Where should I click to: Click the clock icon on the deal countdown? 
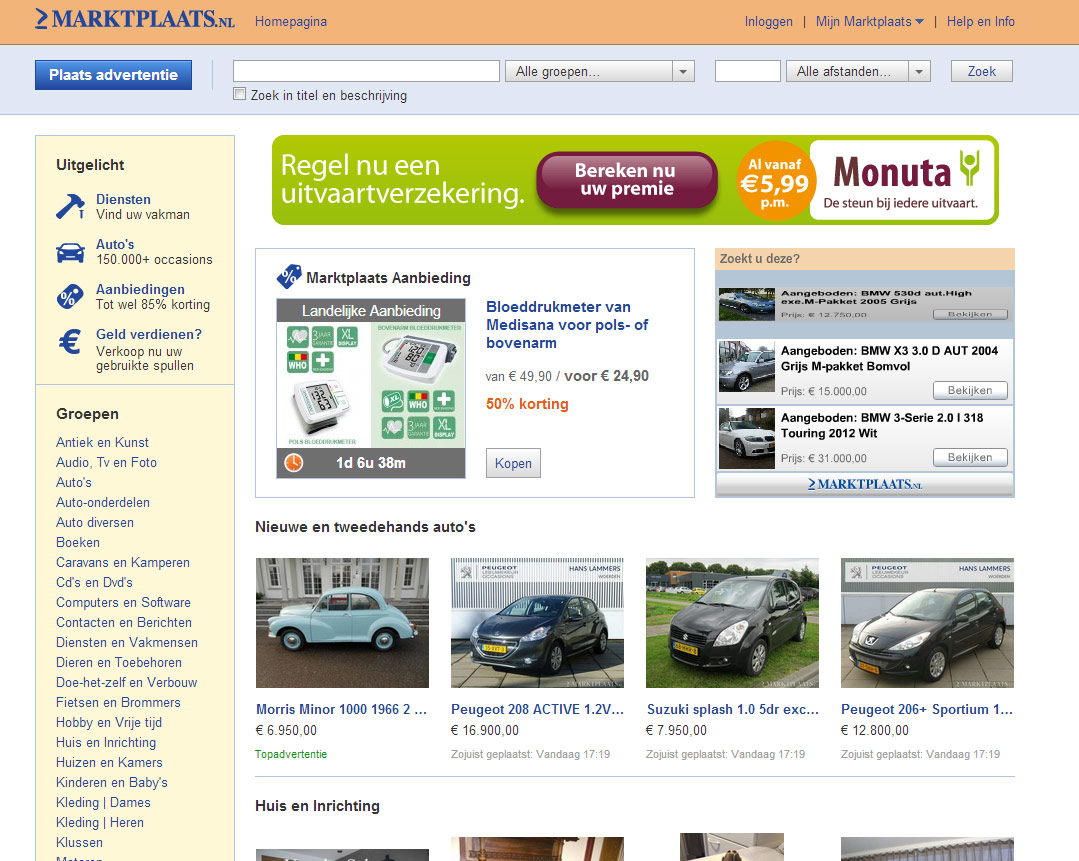tap(294, 463)
